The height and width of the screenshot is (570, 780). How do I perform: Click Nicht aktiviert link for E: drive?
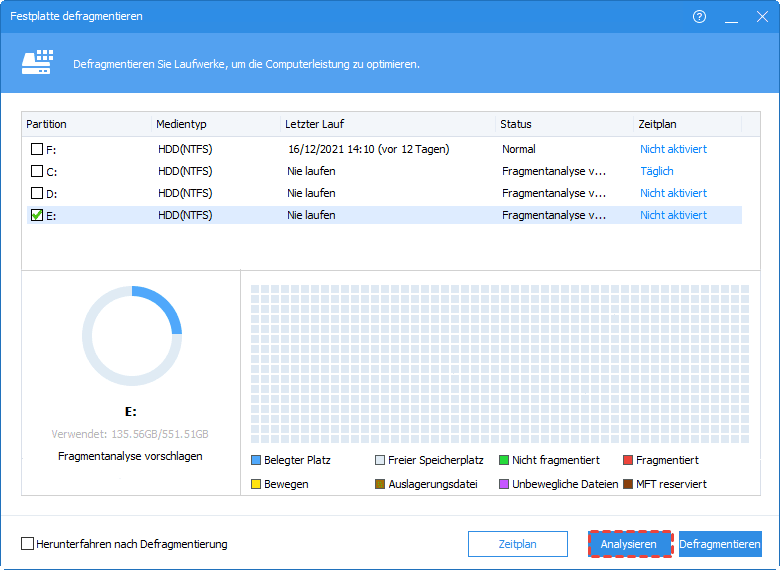[x=673, y=215]
